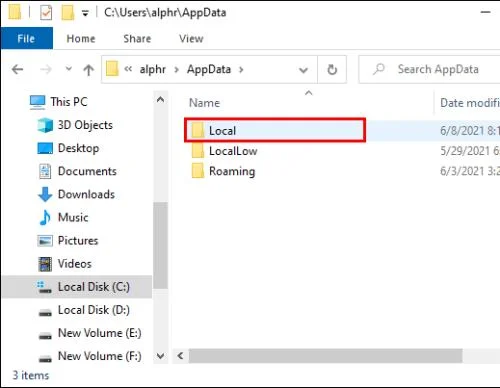This screenshot has width=500, height=388.
Task: Open Downloads in navigation pane
Action: 86,194
